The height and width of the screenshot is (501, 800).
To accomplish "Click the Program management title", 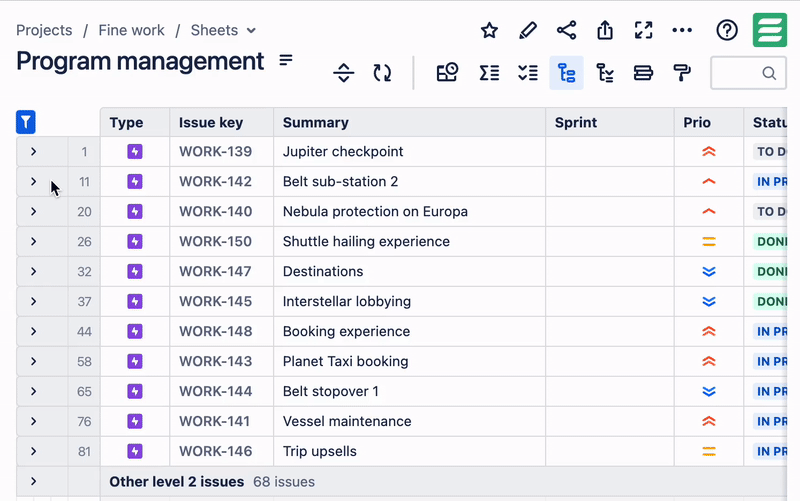I will pos(140,61).
